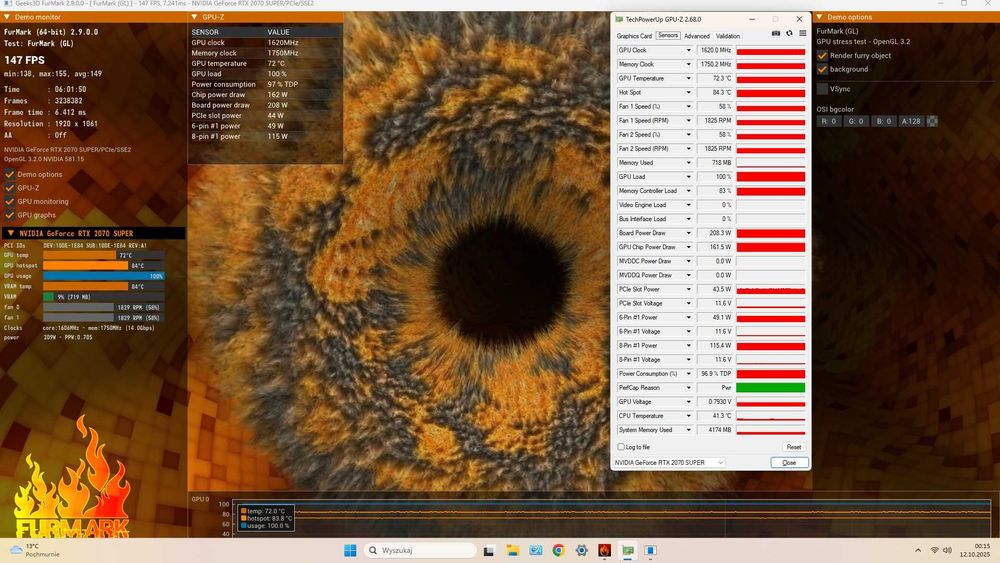The image size is (1000, 563).
Task: Click the 147 FPS readout
Action: point(25,60)
